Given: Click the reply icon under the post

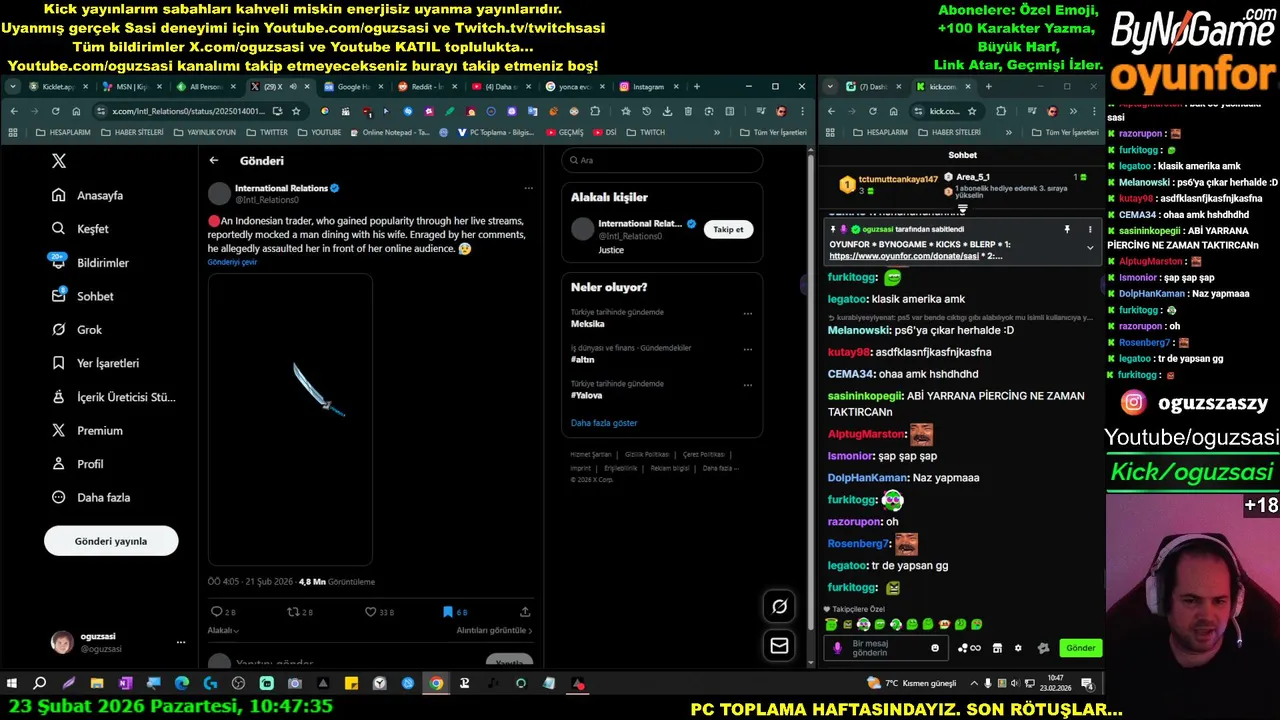Looking at the screenshot, I should tap(217, 612).
